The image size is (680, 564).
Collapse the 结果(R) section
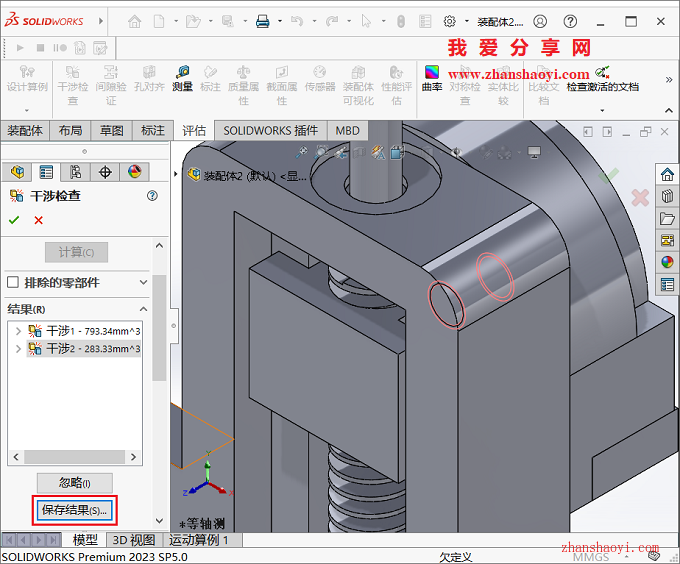point(144,309)
